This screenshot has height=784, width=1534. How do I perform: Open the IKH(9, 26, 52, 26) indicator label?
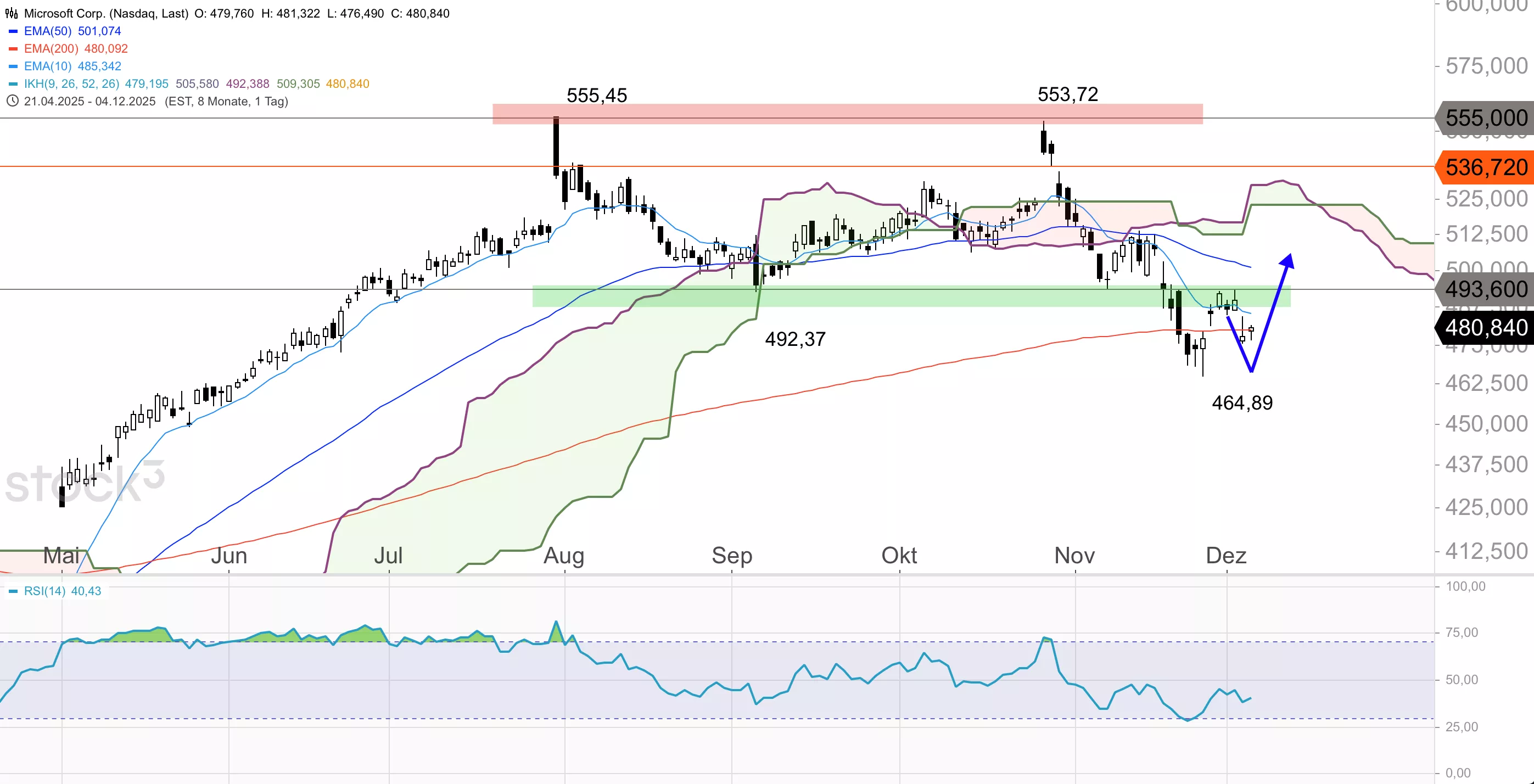click(x=71, y=84)
